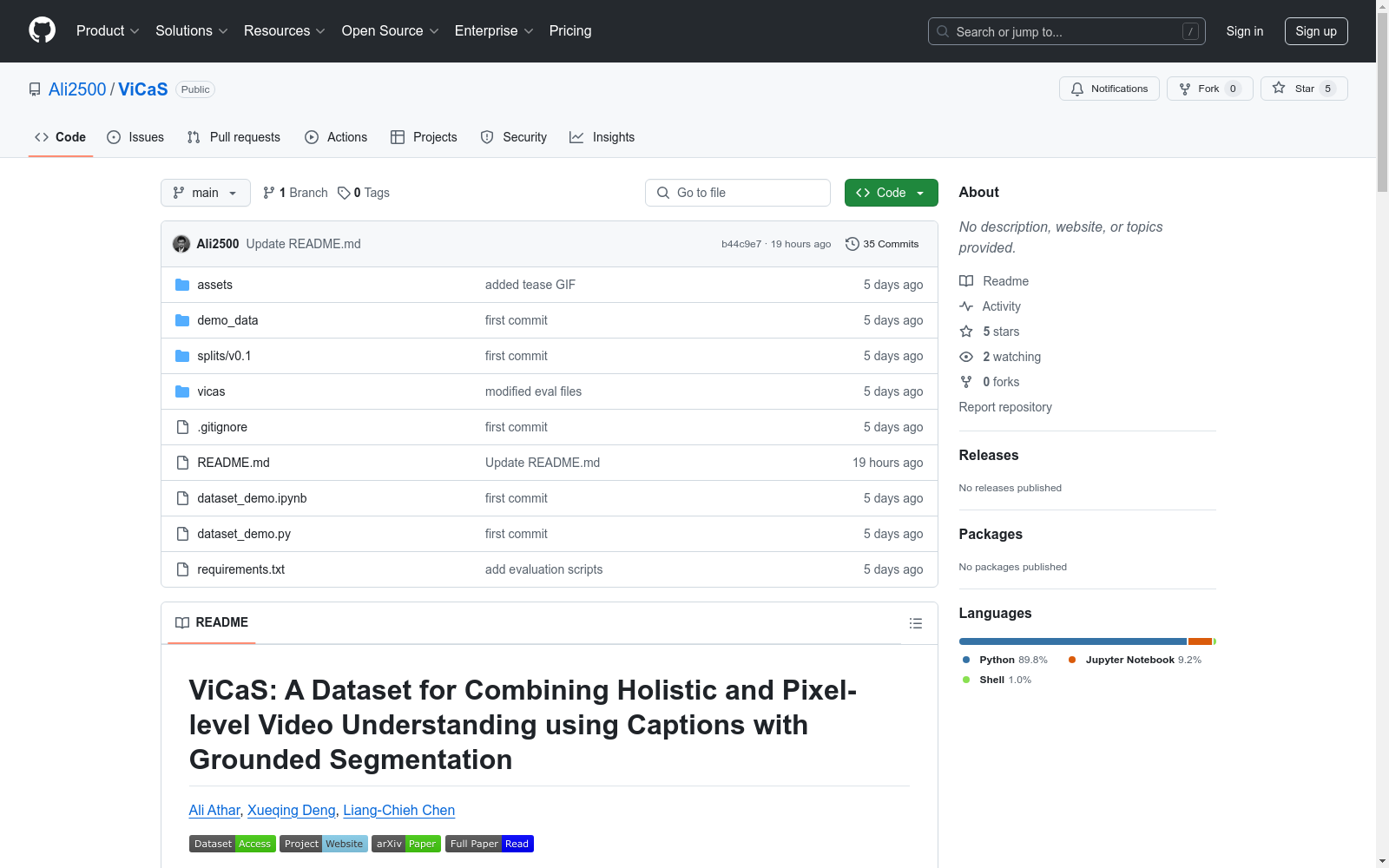Click the dataset_demo.py file icon
The width and height of the screenshot is (1389, 868).
tap(182, 534)
